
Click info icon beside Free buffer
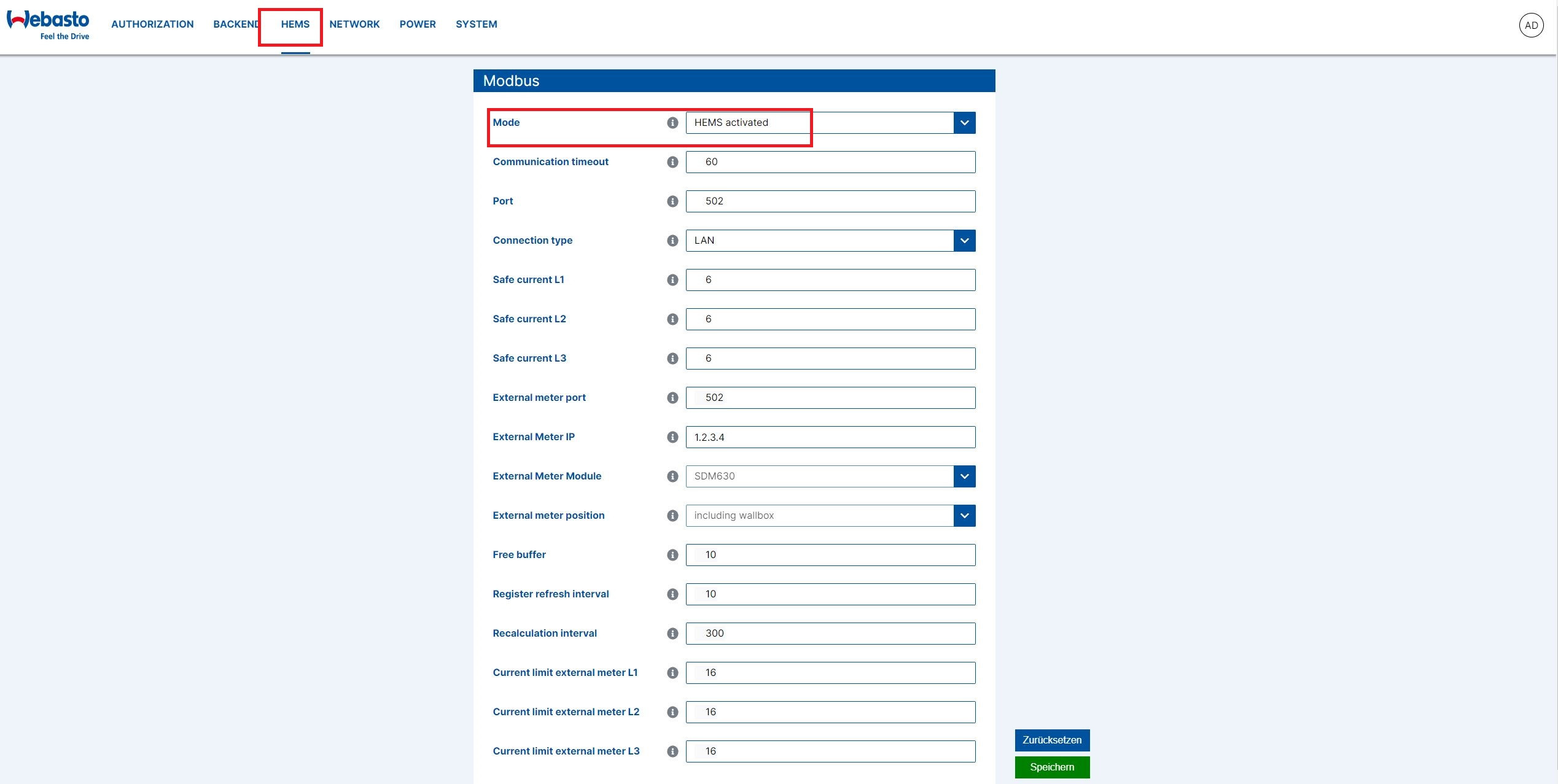[672, 555]
